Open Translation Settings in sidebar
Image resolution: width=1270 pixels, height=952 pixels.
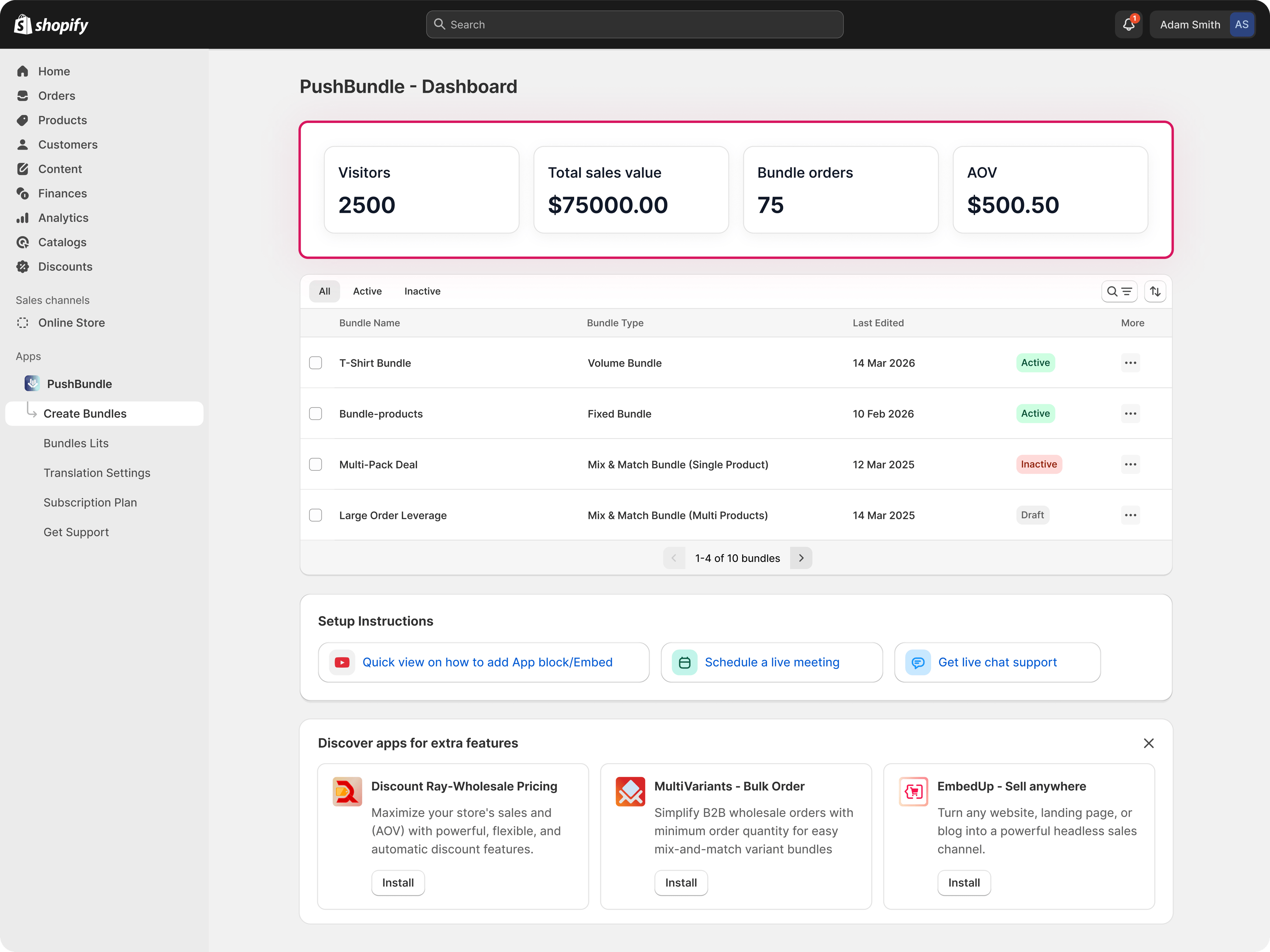tap(97, 473)
